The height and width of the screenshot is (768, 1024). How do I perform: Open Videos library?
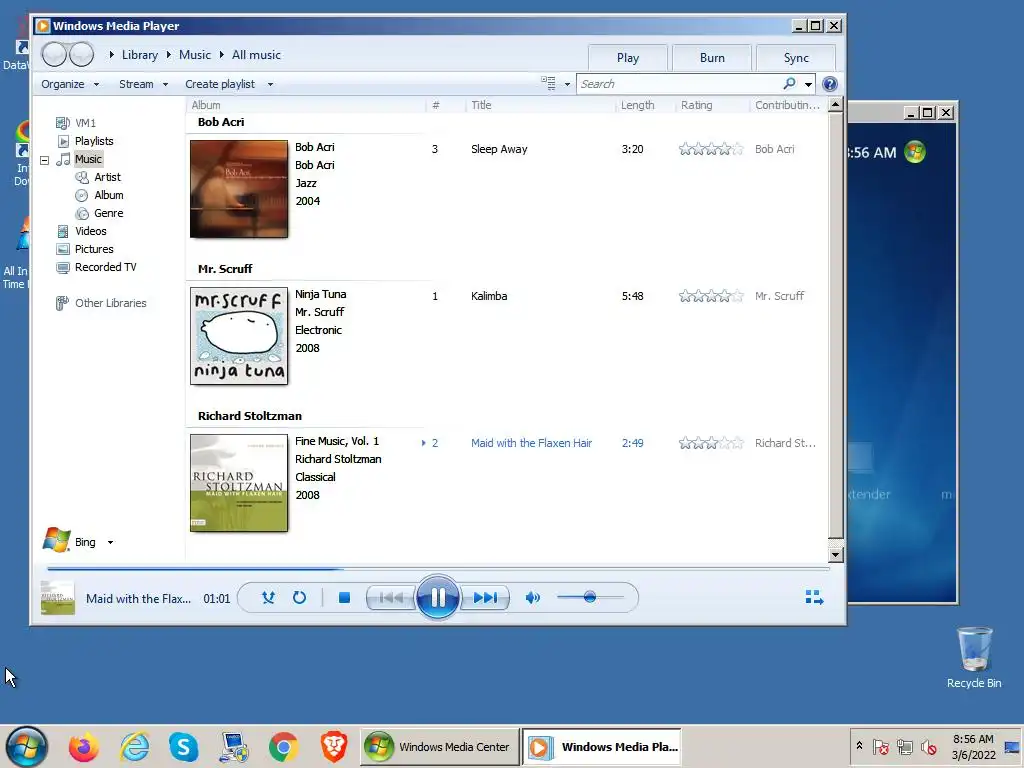tap(90, 231)
